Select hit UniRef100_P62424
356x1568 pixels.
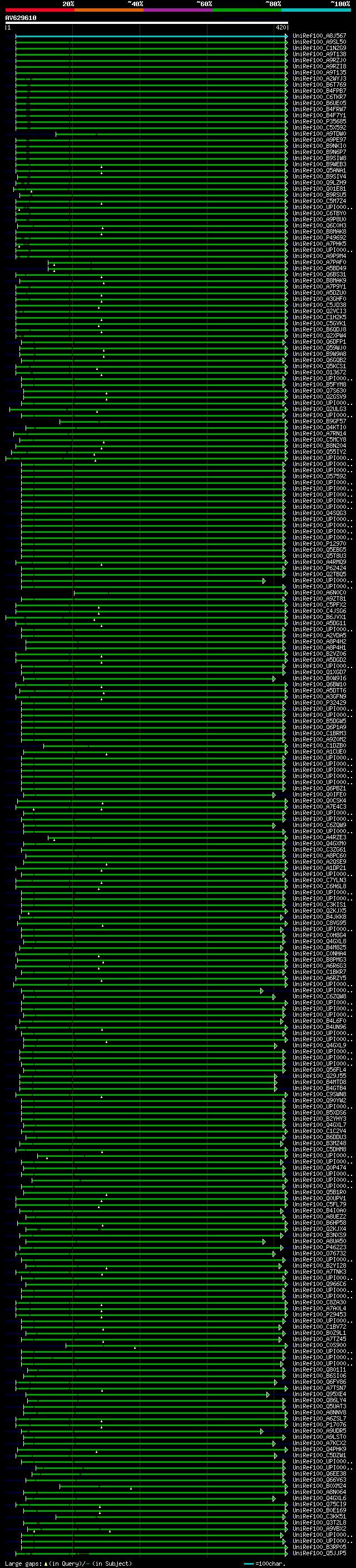pos(319,568)
